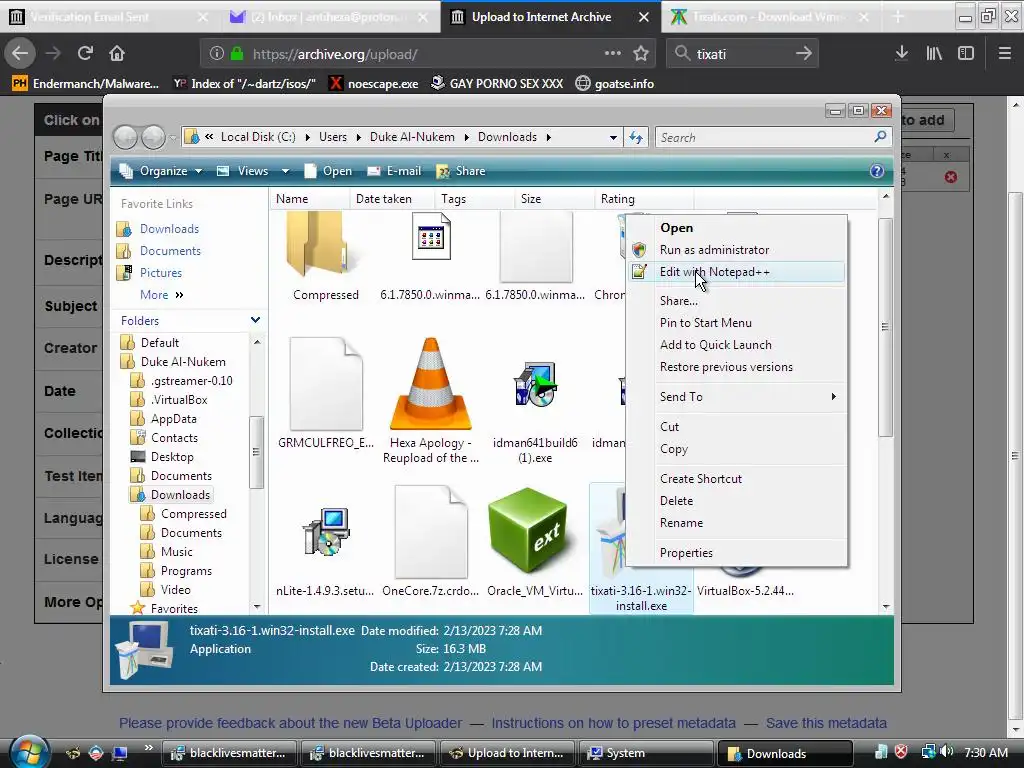Open Views dropdown arrow
The image size is (1024, 768).
coord(285,171)
